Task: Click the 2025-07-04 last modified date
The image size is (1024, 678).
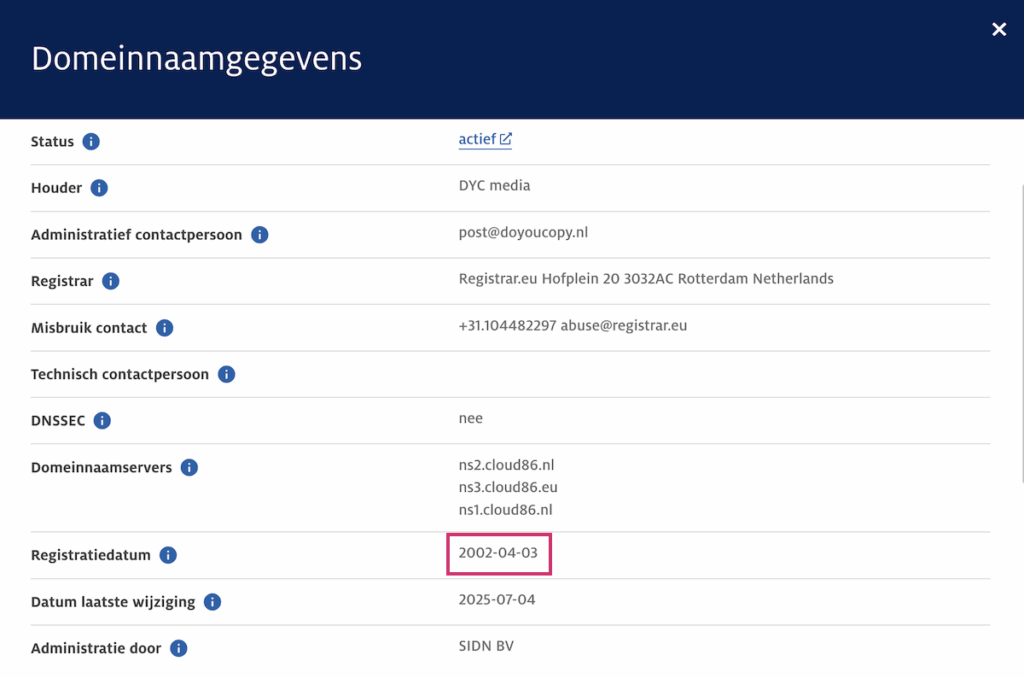Action: 497,600
